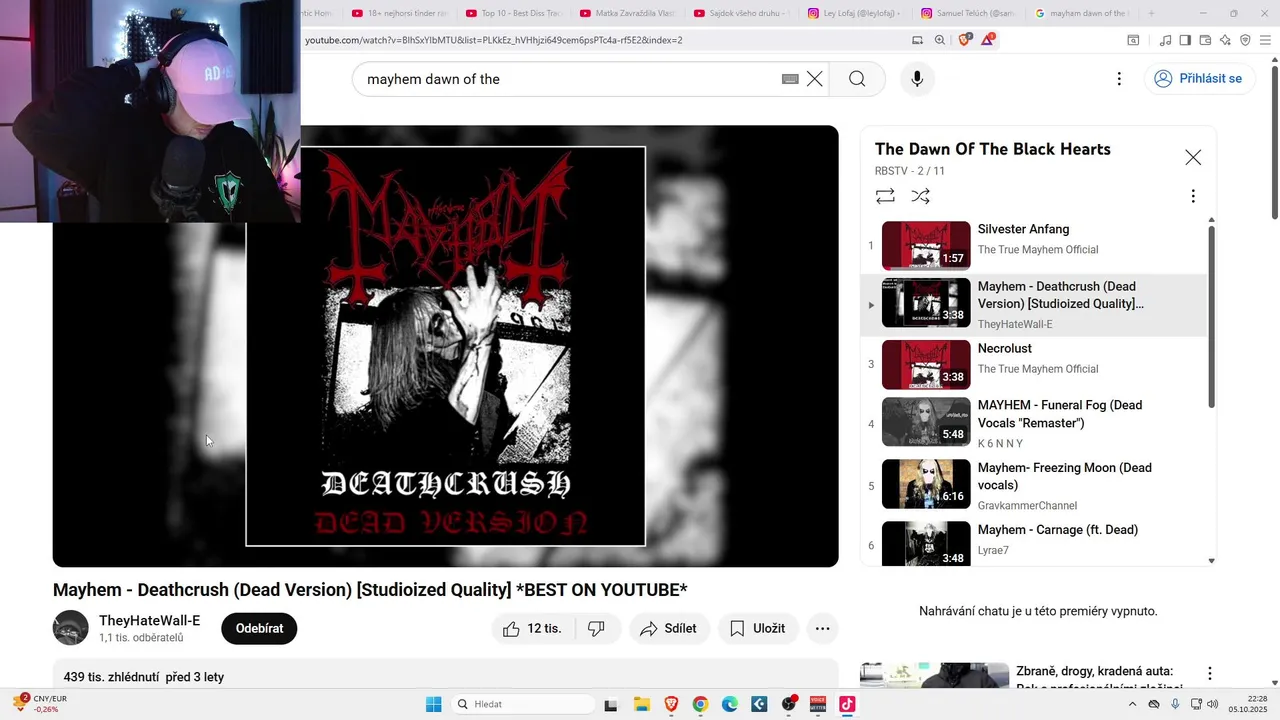
Task: Open the TheyHateWall-E channel name link
Action: [x=150, y=621]
